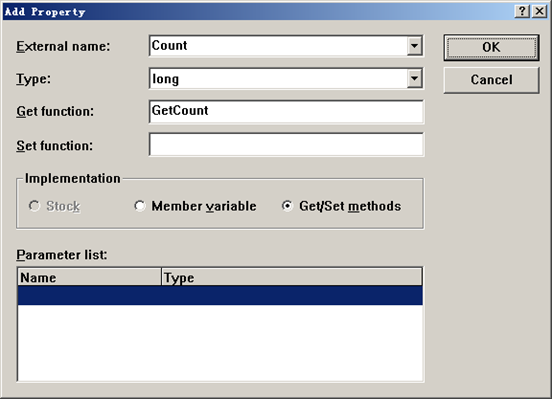Click the empty Set function field

[x=286, y=144]
